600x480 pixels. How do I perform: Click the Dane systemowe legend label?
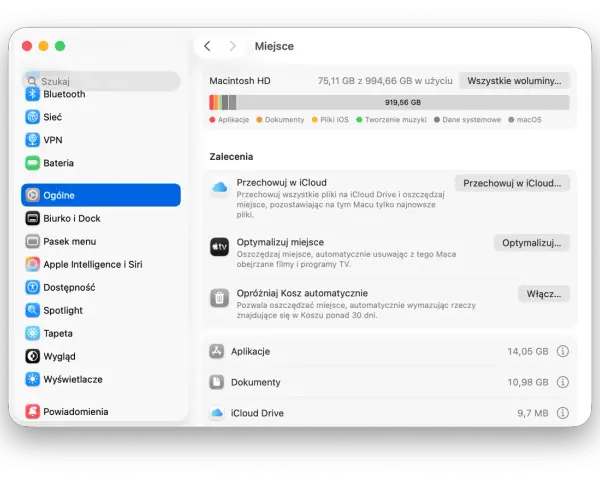click(x=471, y=120)
